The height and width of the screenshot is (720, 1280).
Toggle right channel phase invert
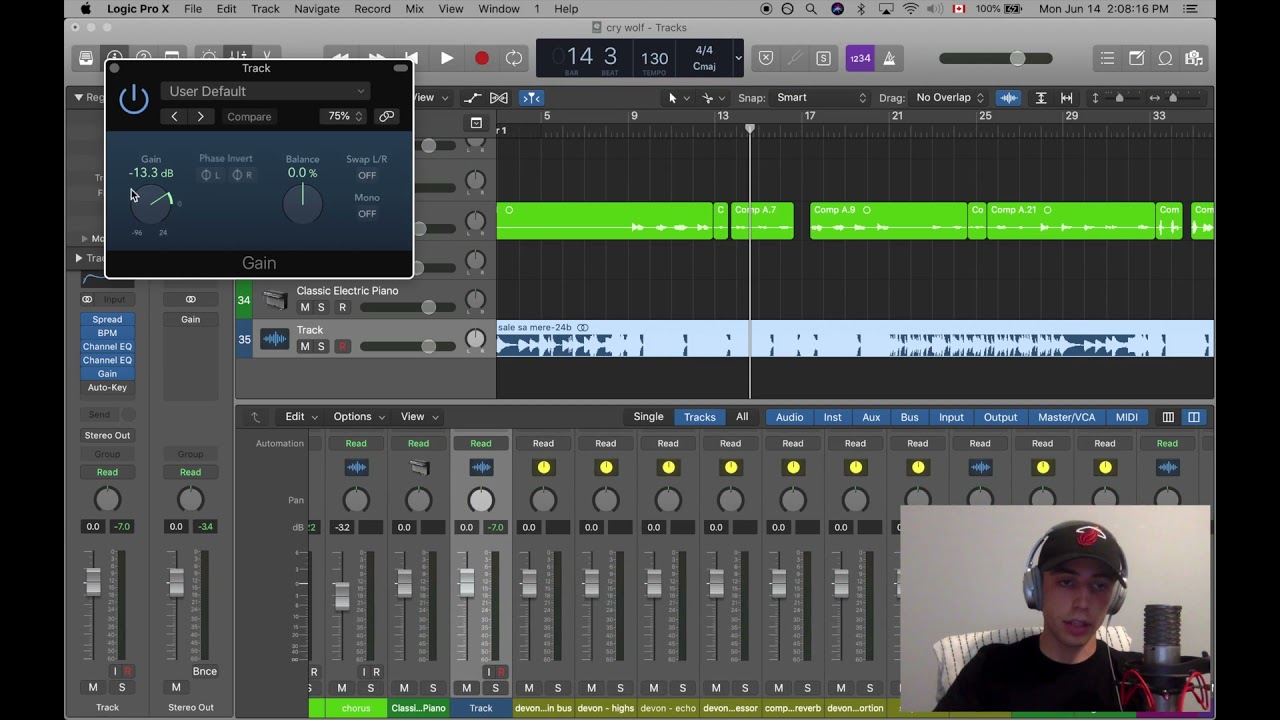click(x=242, y=175)
